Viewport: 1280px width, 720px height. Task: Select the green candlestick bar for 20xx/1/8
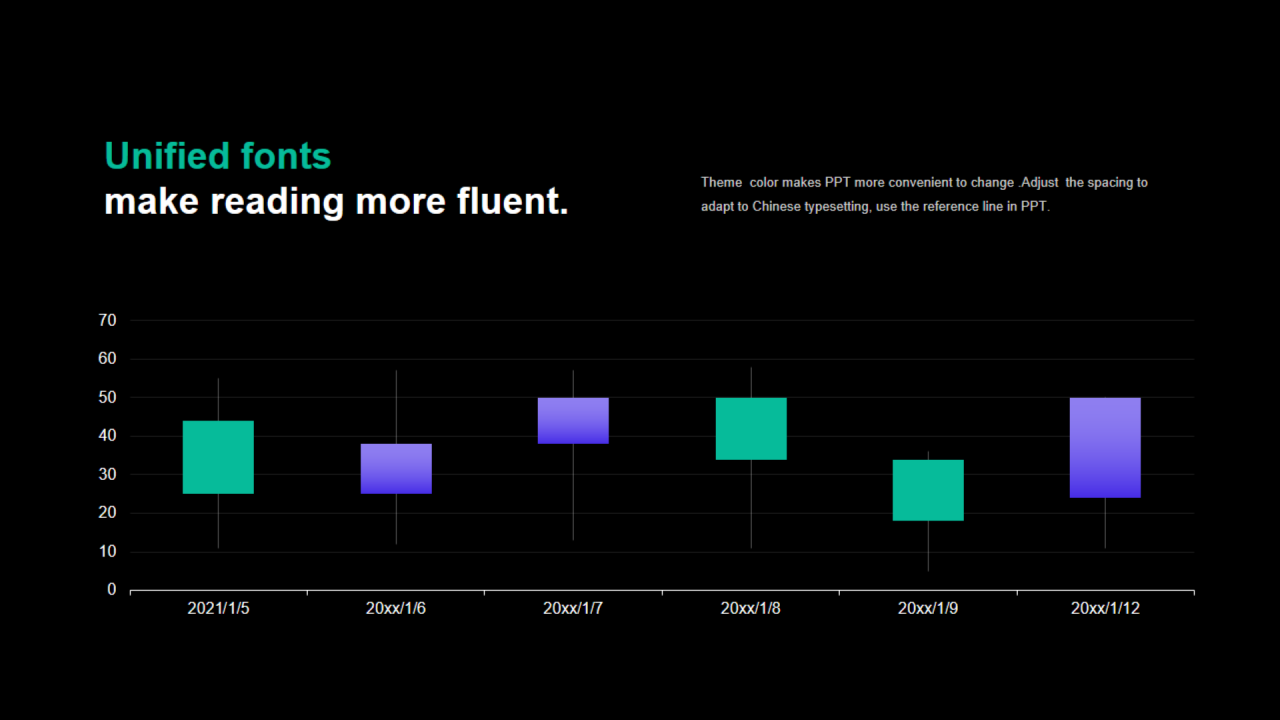751,429
